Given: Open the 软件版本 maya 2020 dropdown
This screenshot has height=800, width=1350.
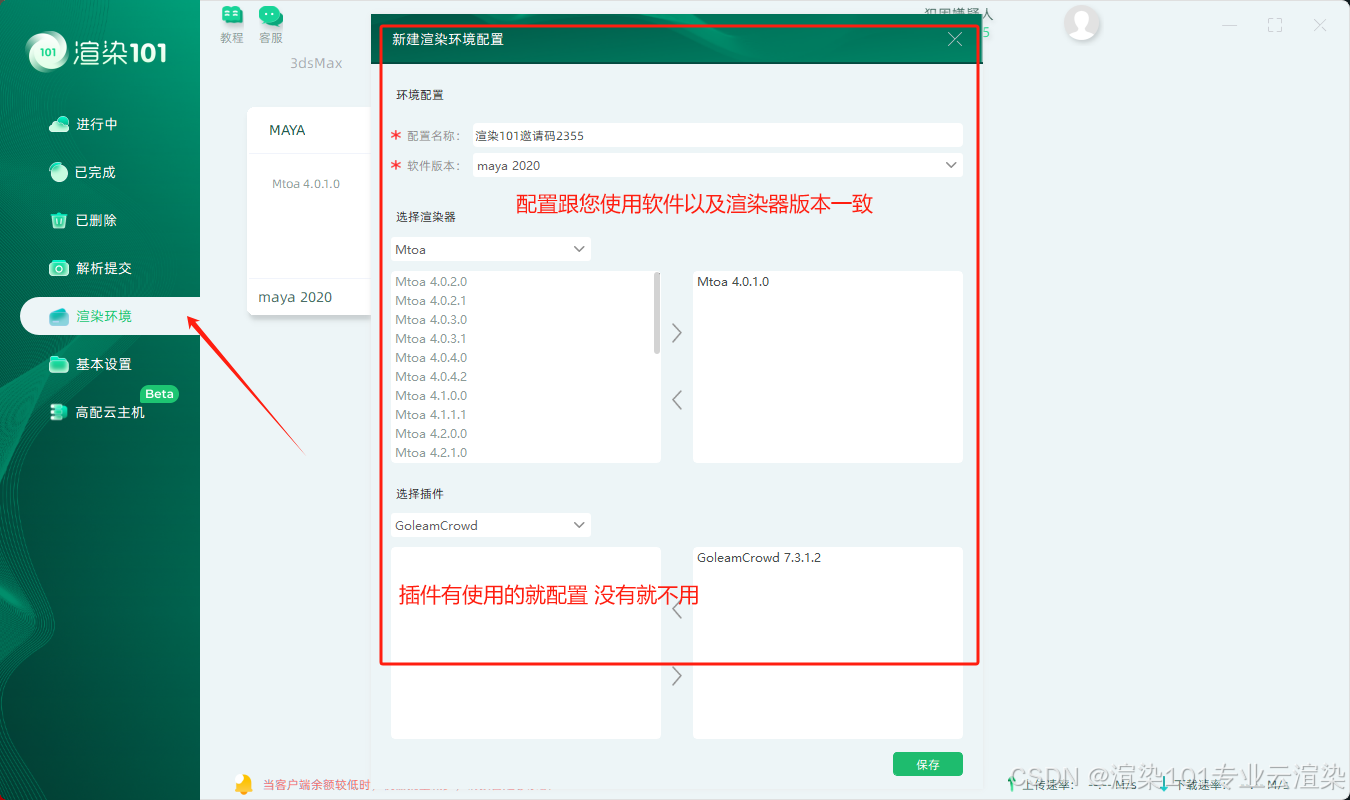Looking at the screenshot, I should (x=718, y=165).
